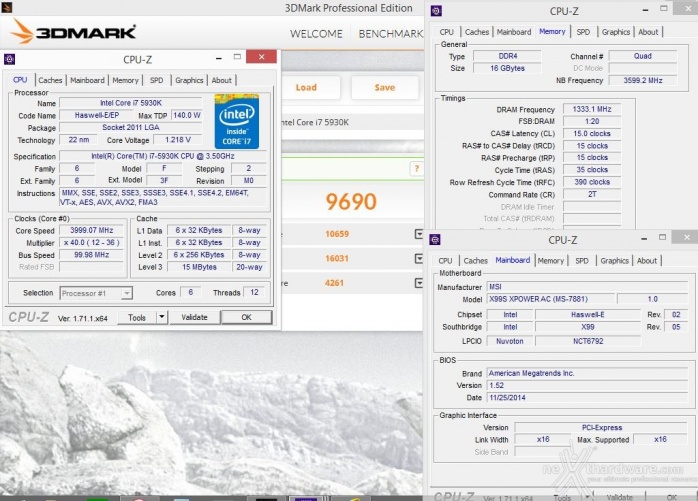Image resolution: width=698 pixels, height=501 pixels.
Task: Click the Core Speed value 3999.07 MHz
Action: point(92,230)
